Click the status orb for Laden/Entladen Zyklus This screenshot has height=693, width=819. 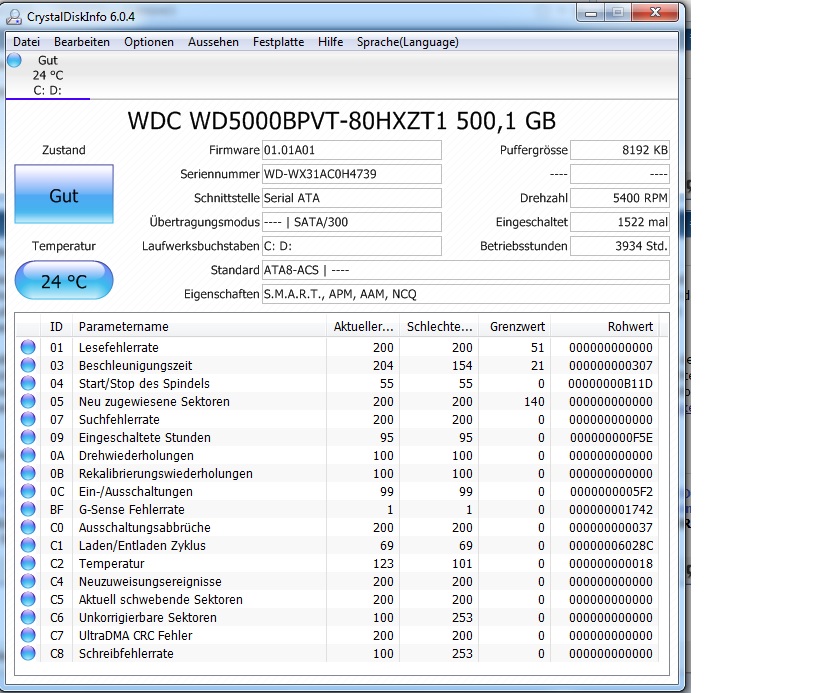(x=28, y=545)
